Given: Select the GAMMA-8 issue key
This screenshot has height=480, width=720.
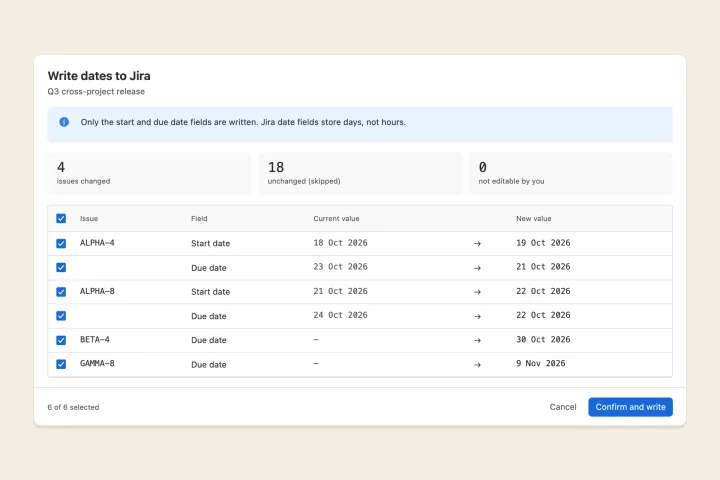Looking at the screenshot, I should tap(97, 363).
